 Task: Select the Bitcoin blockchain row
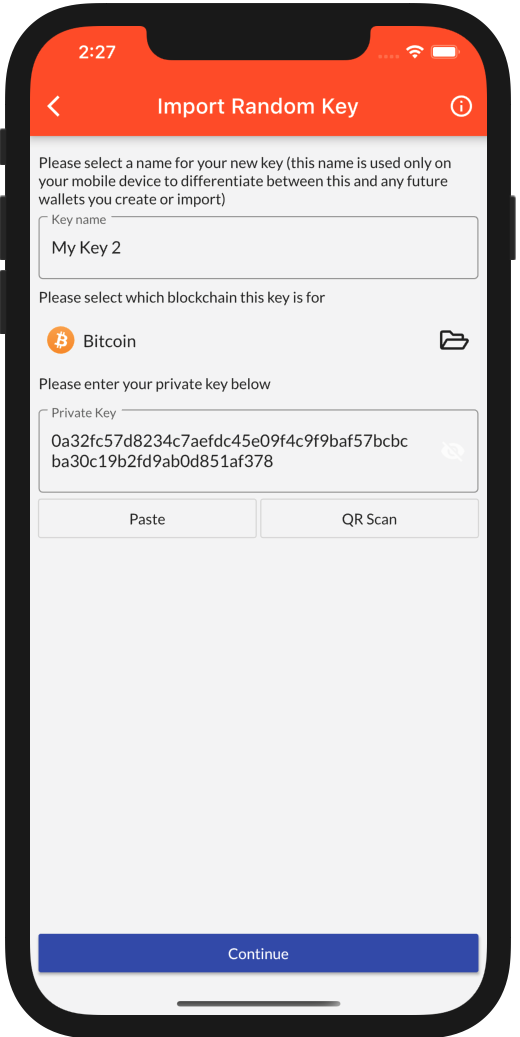(258, 341)
